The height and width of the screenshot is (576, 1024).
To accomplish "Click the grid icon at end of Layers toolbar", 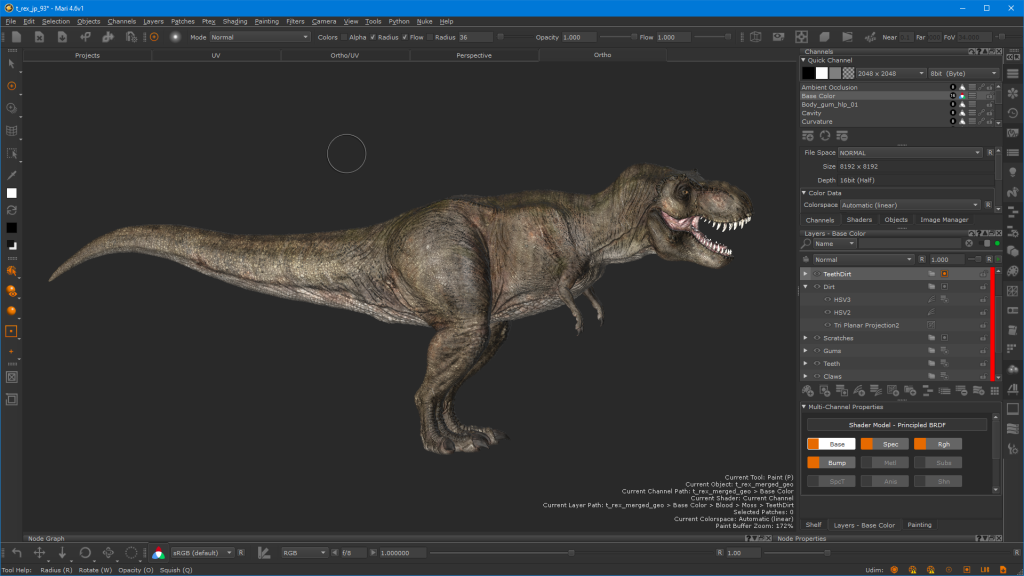I will point(995,391).
